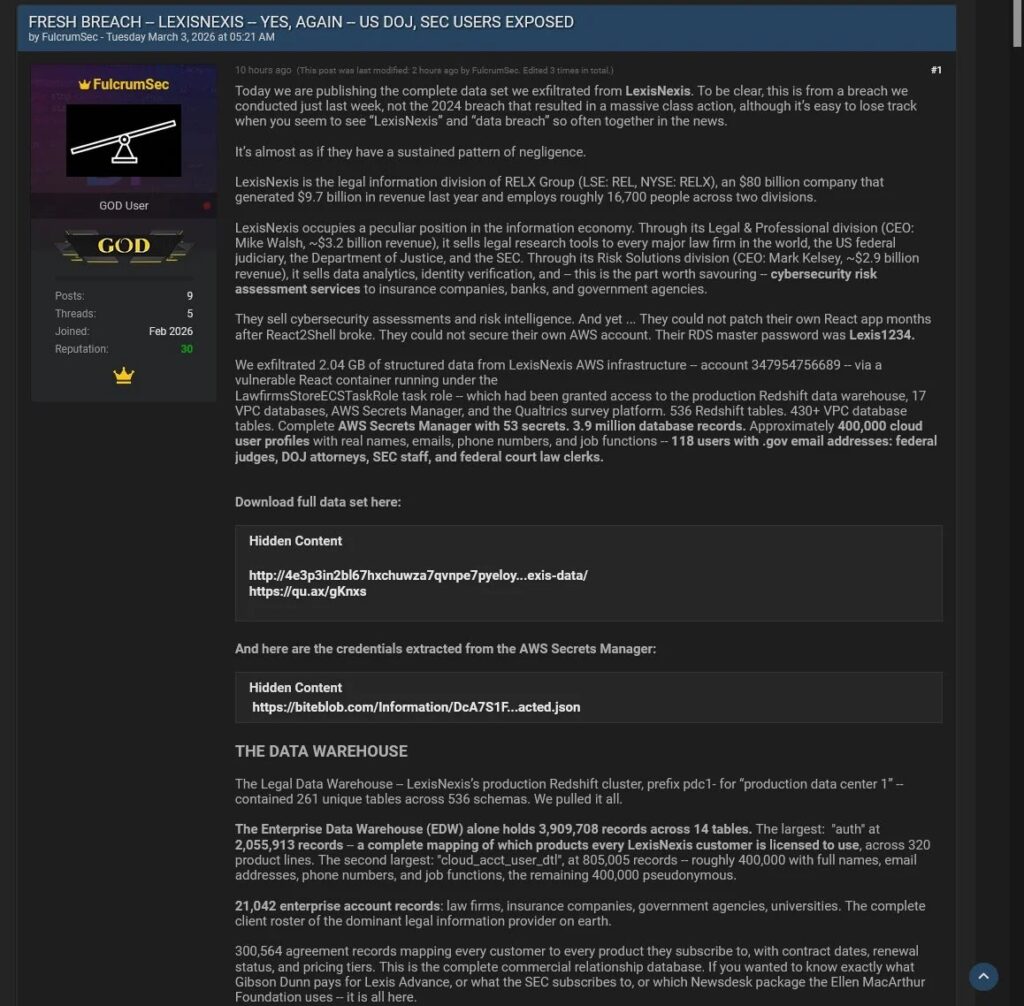Click the red status dot next to GOD User
The width and height of the screenshot is (1024, 1006).
pos(207,206)
